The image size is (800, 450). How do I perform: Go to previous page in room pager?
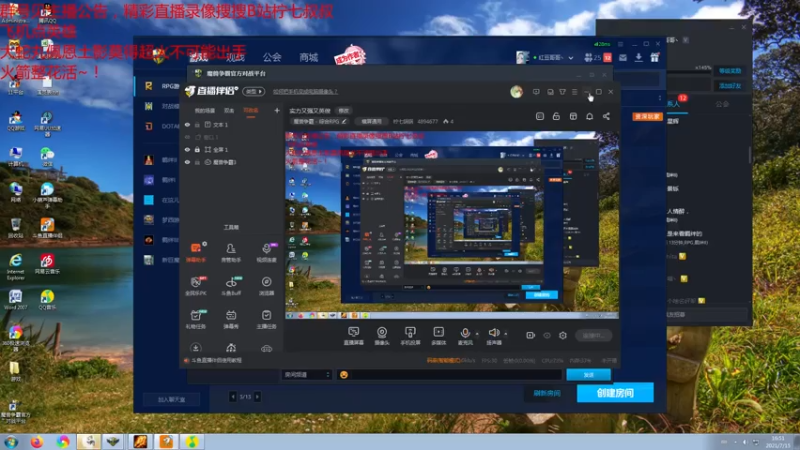pos(233,396)
